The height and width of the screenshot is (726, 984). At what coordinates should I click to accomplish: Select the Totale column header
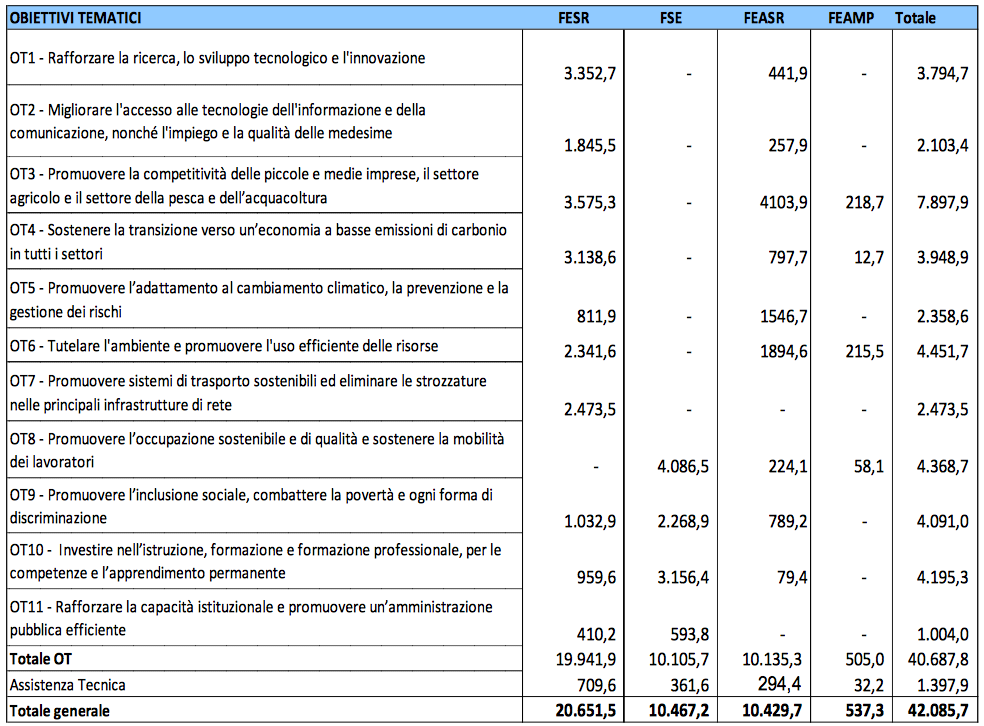tap(915, 18)
